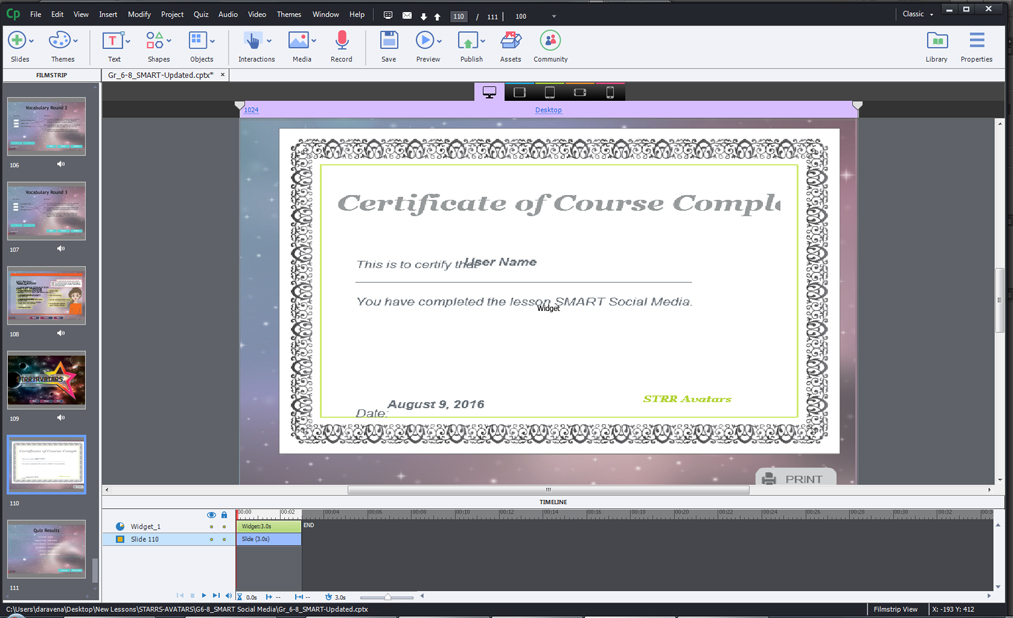Toggle show/hide all items eye icon in timeline
This screenshot has width=1013, height=618.
211,515
